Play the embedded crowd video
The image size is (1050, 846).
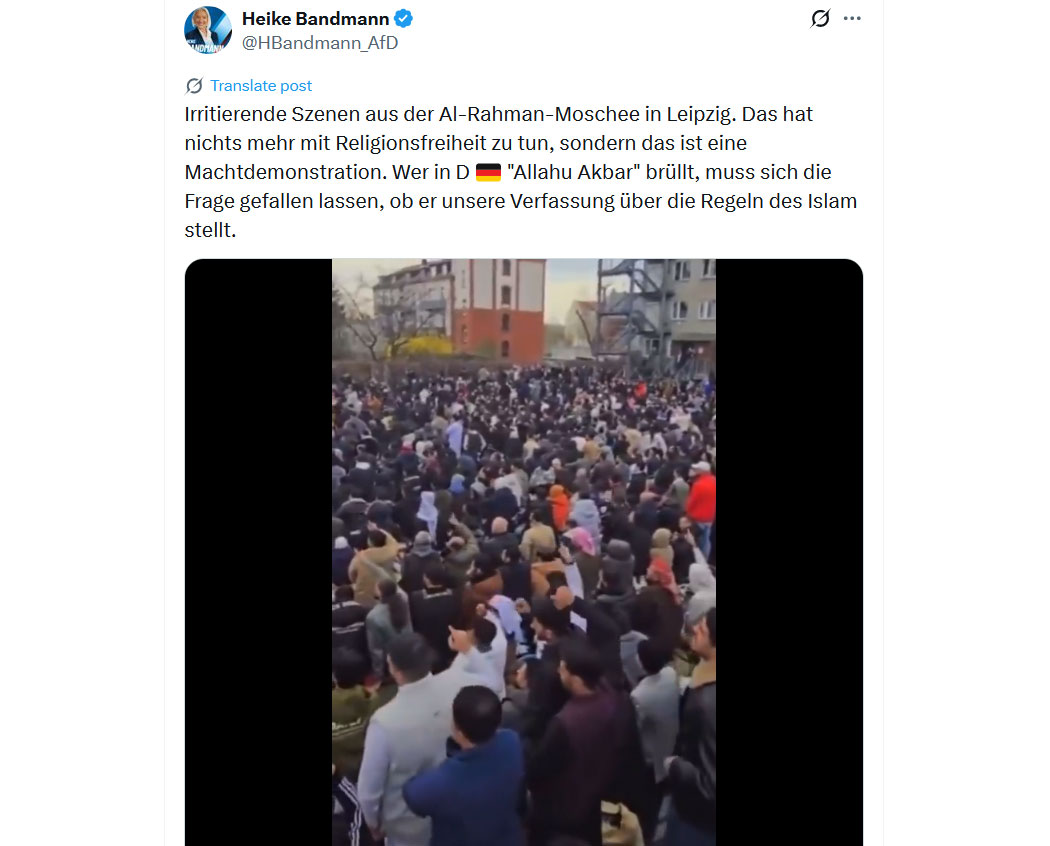click(524, 552)
